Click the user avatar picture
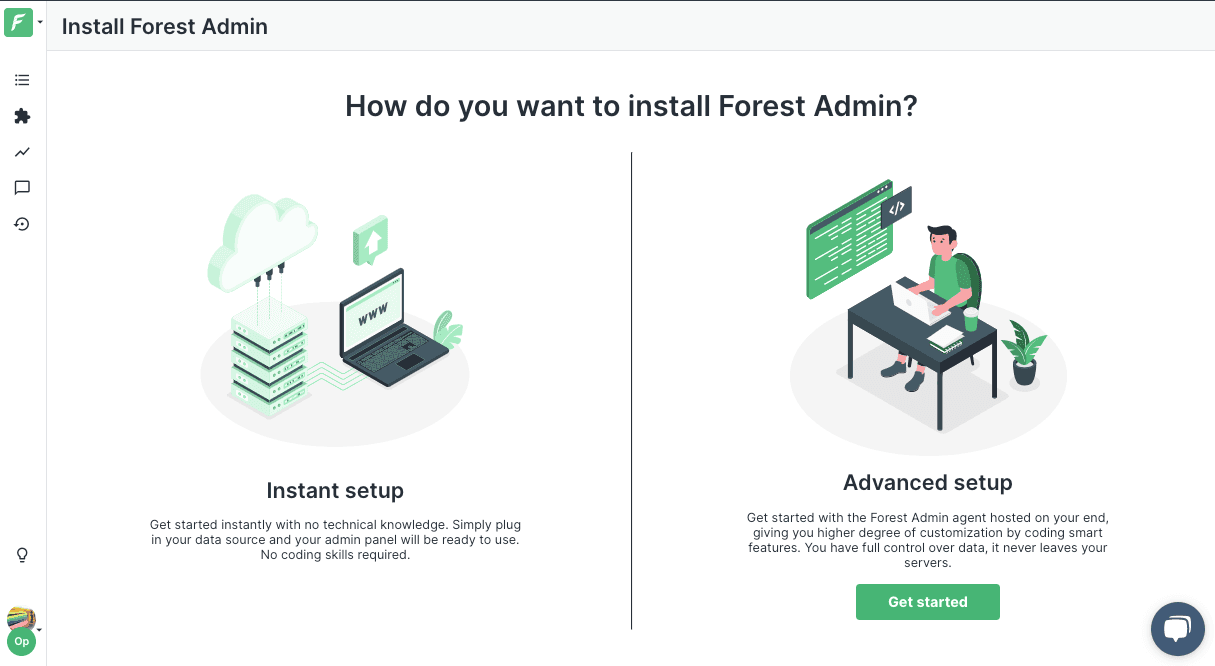The width and height of the screenshot is (1215, 666). coord(21,618)
